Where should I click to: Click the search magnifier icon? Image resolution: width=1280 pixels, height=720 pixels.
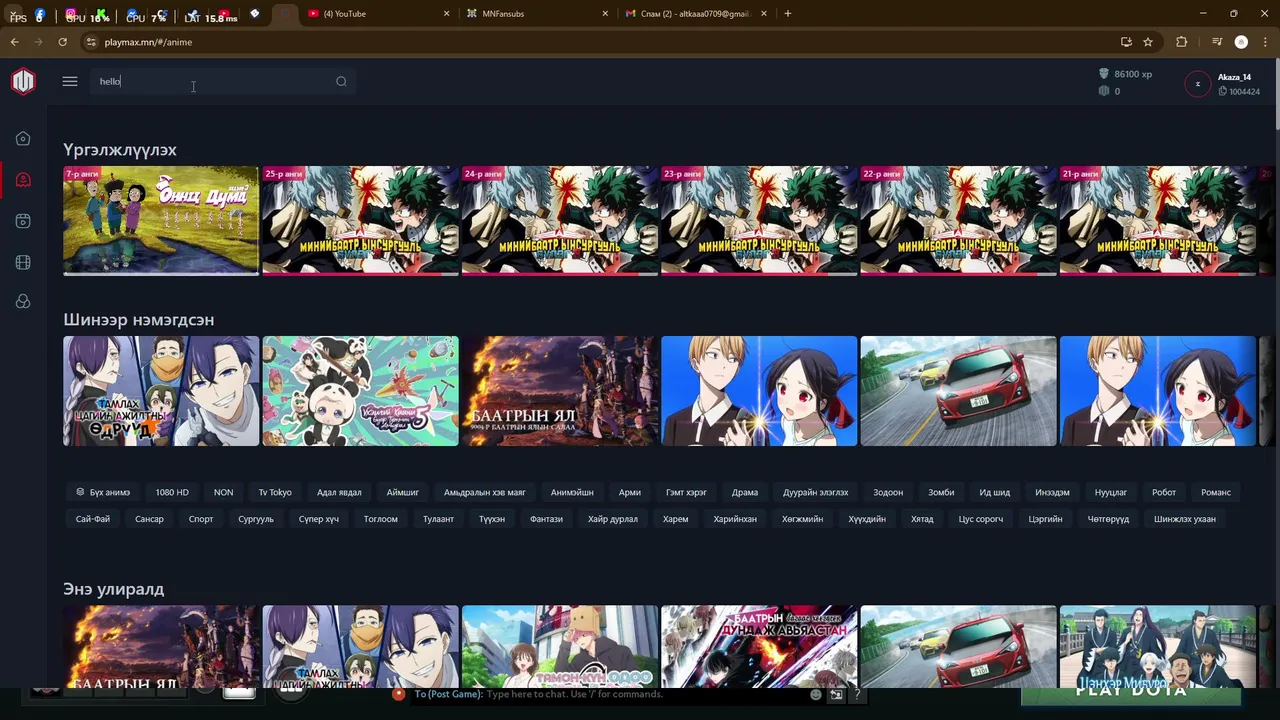[x=341, y=81]
